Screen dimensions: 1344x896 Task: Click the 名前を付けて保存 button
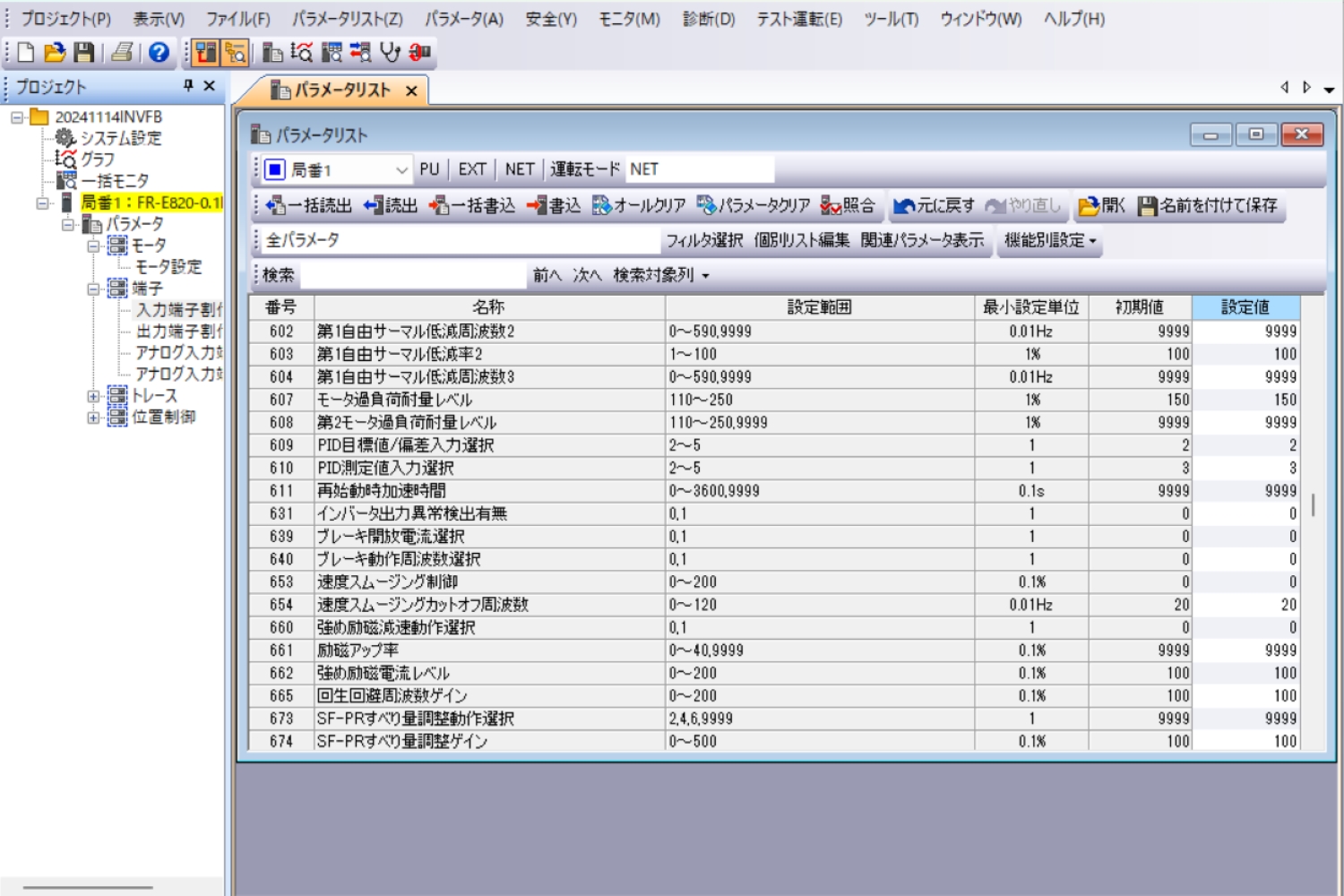(1208, 206)
